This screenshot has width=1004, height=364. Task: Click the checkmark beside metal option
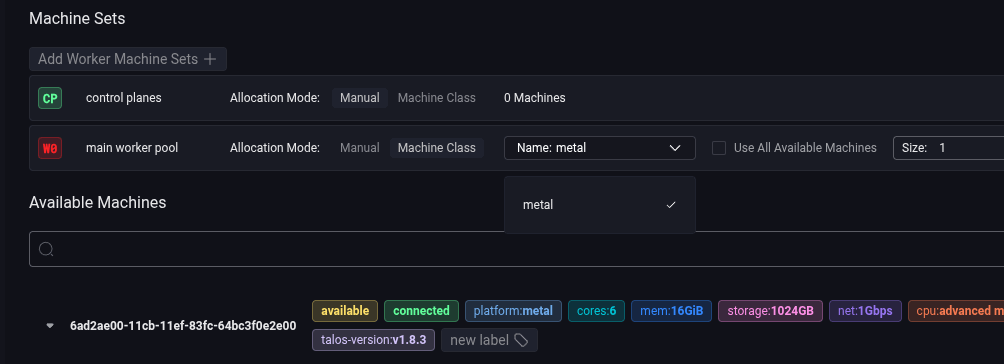671,205
